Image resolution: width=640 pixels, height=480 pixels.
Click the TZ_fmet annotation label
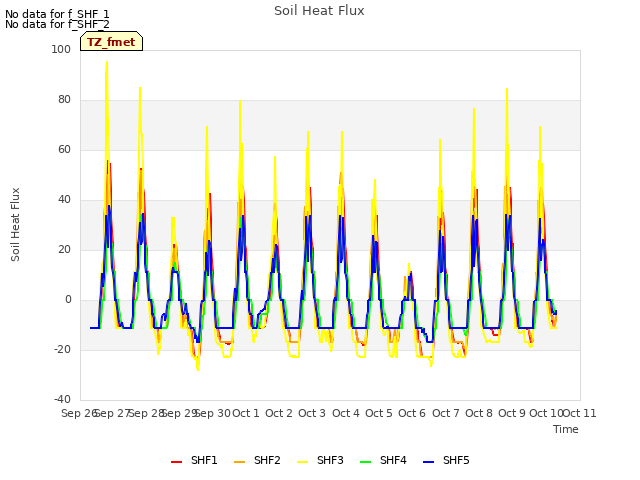click(x=111, y=42)
